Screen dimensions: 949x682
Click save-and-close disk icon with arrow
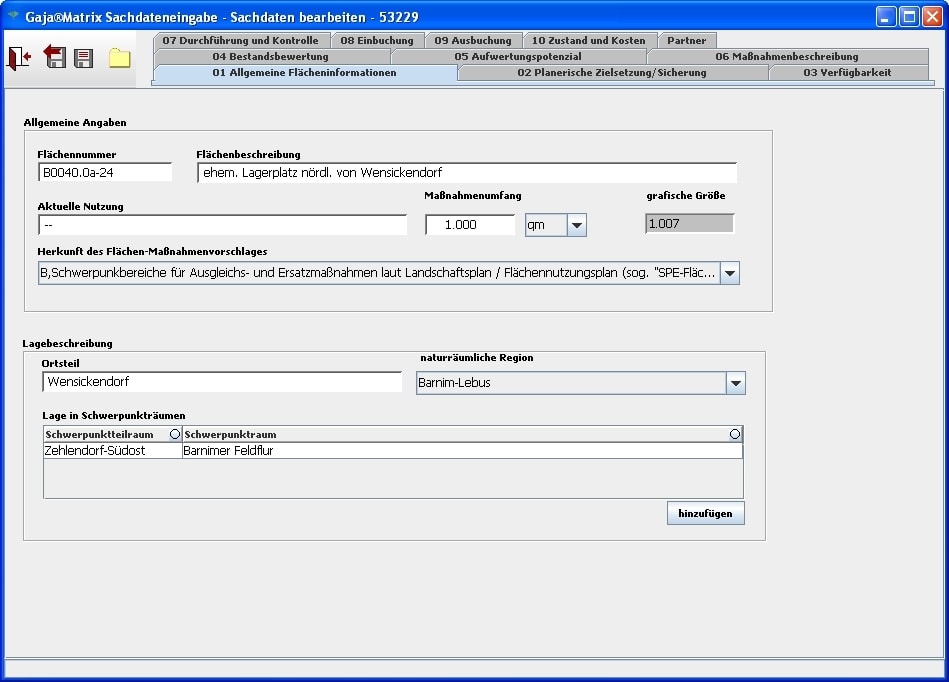[54, 58]
